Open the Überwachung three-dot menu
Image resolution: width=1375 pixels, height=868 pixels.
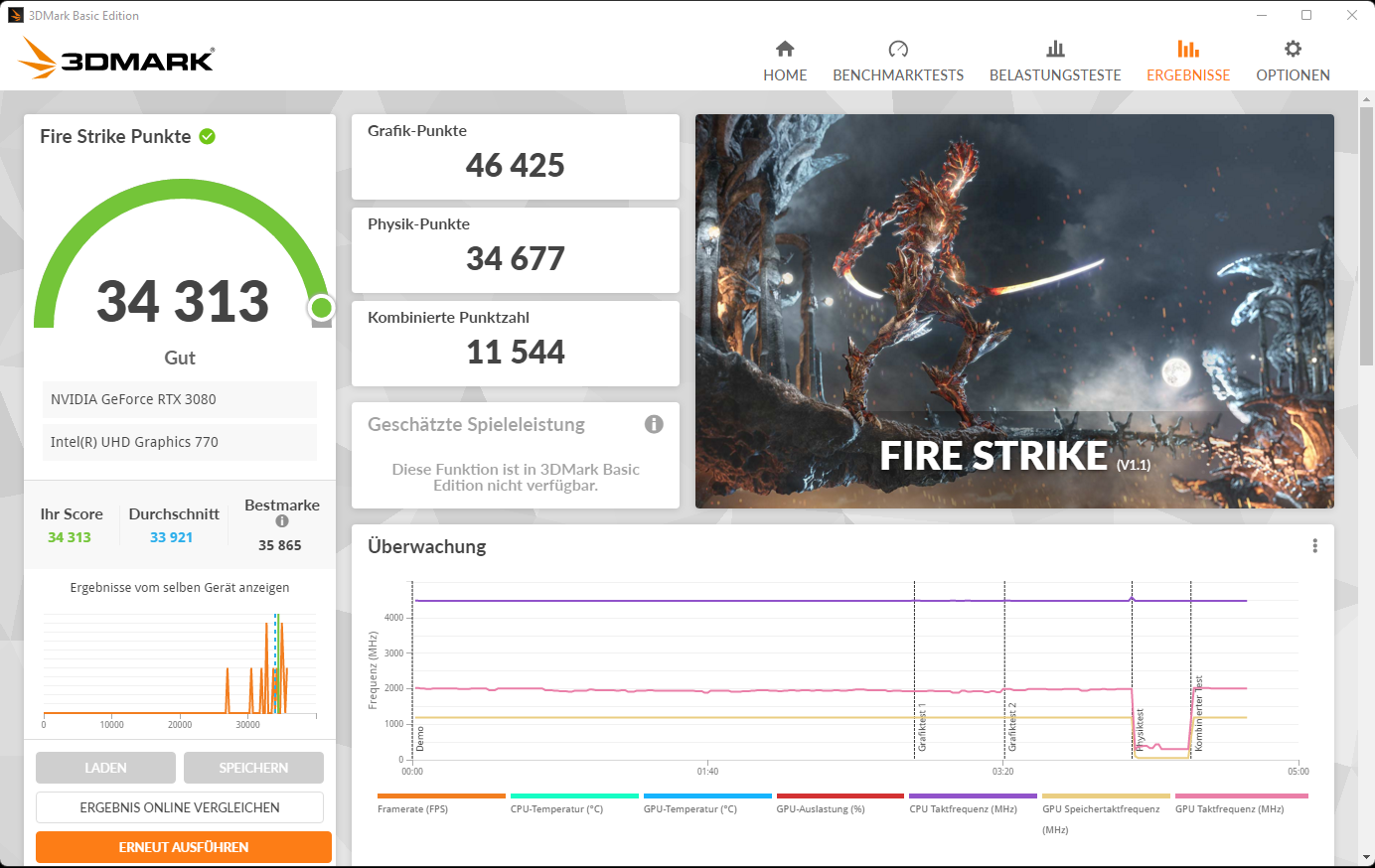[x=1314, y=546]
